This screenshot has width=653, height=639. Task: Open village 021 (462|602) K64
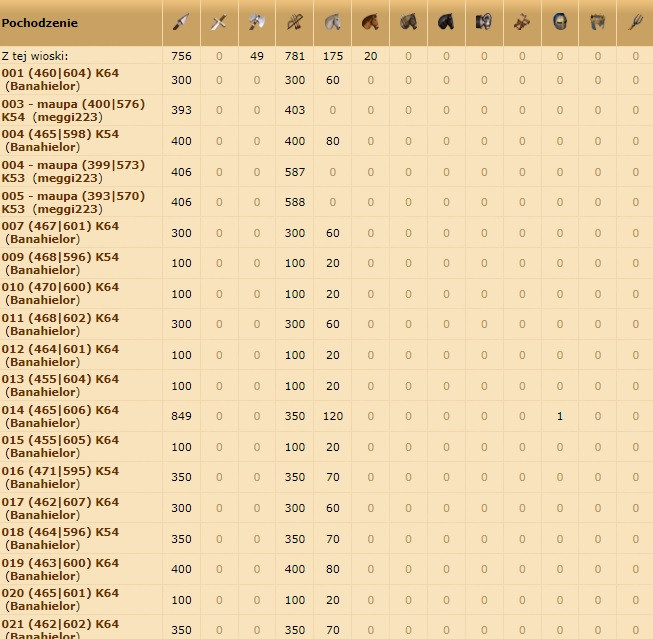point(60,624)
